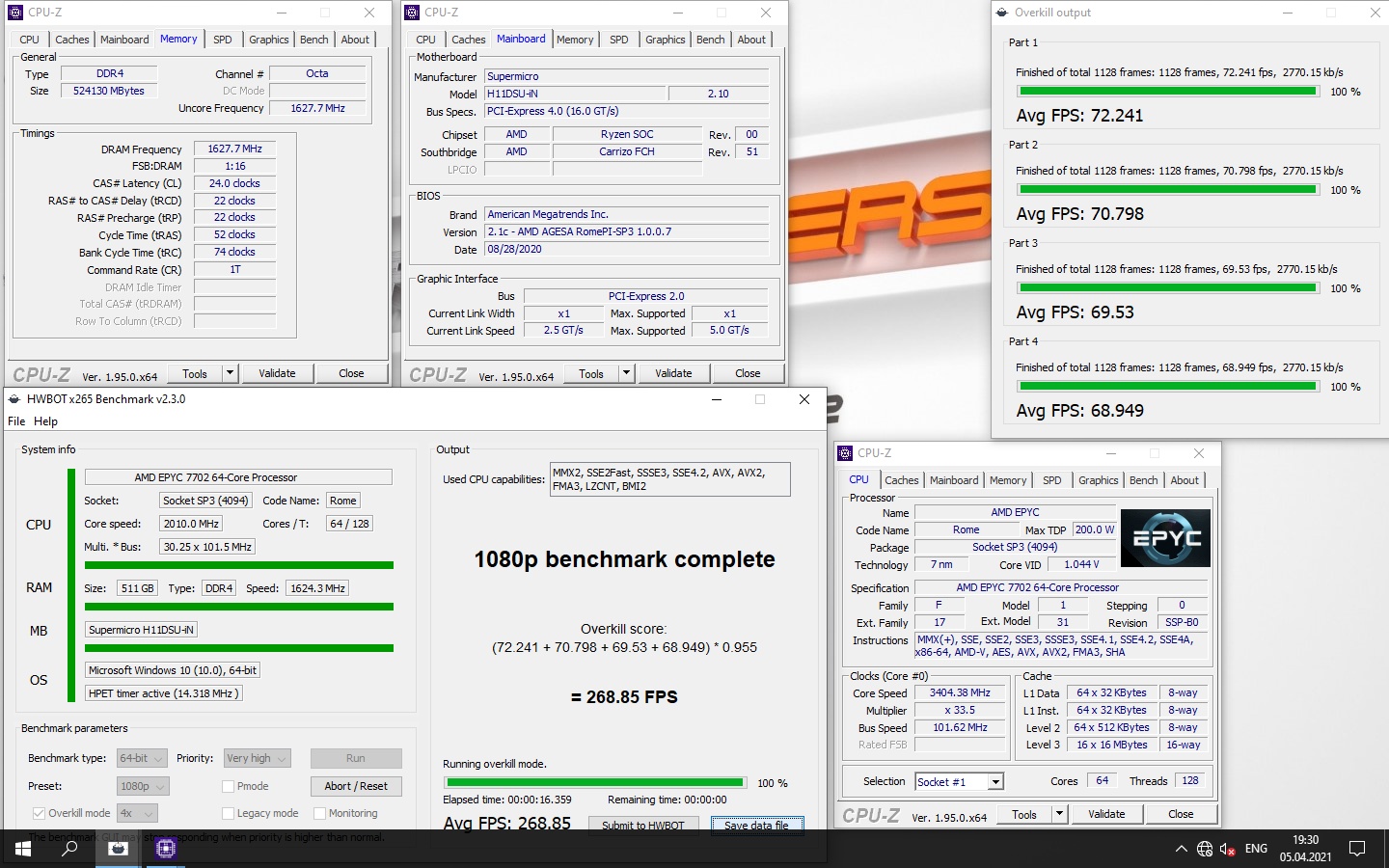This screenshot has width=1389, height=868.
Task: Click the green bar below RAM info row
Action: (239, 607)
